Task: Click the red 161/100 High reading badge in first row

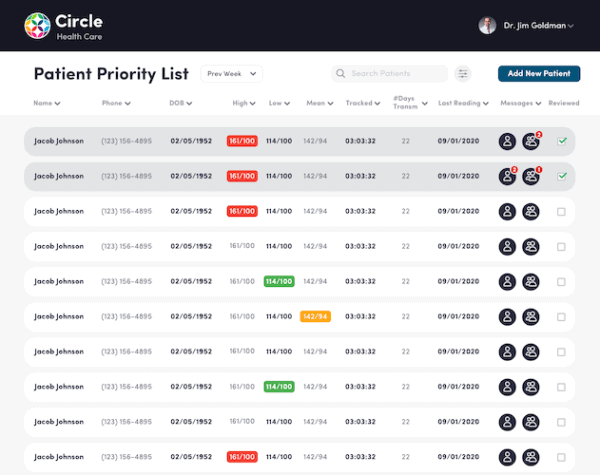Action: (242, 141)
